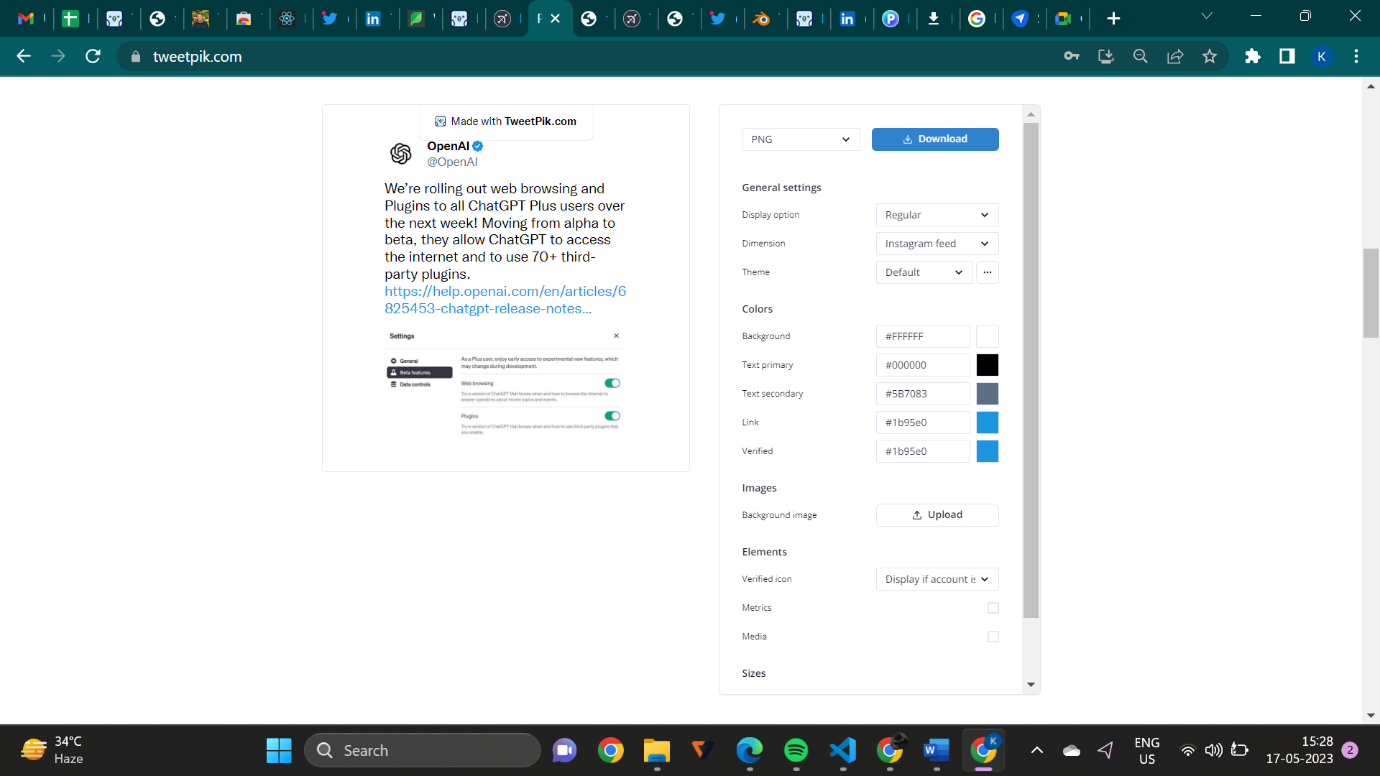Open Microsoft Word from taskbar

tap(936, 750)
